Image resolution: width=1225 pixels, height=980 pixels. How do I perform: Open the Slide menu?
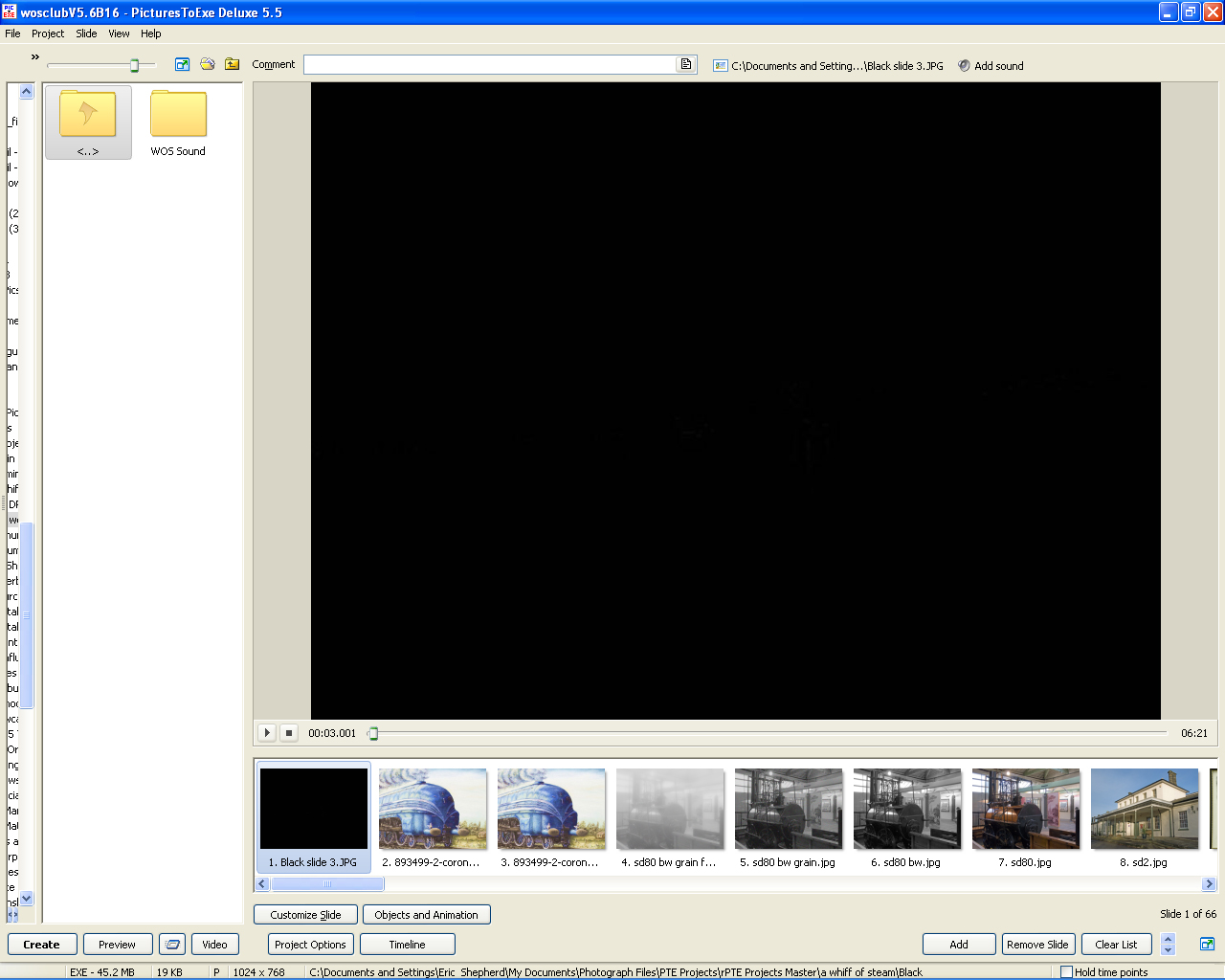point(86,33)
